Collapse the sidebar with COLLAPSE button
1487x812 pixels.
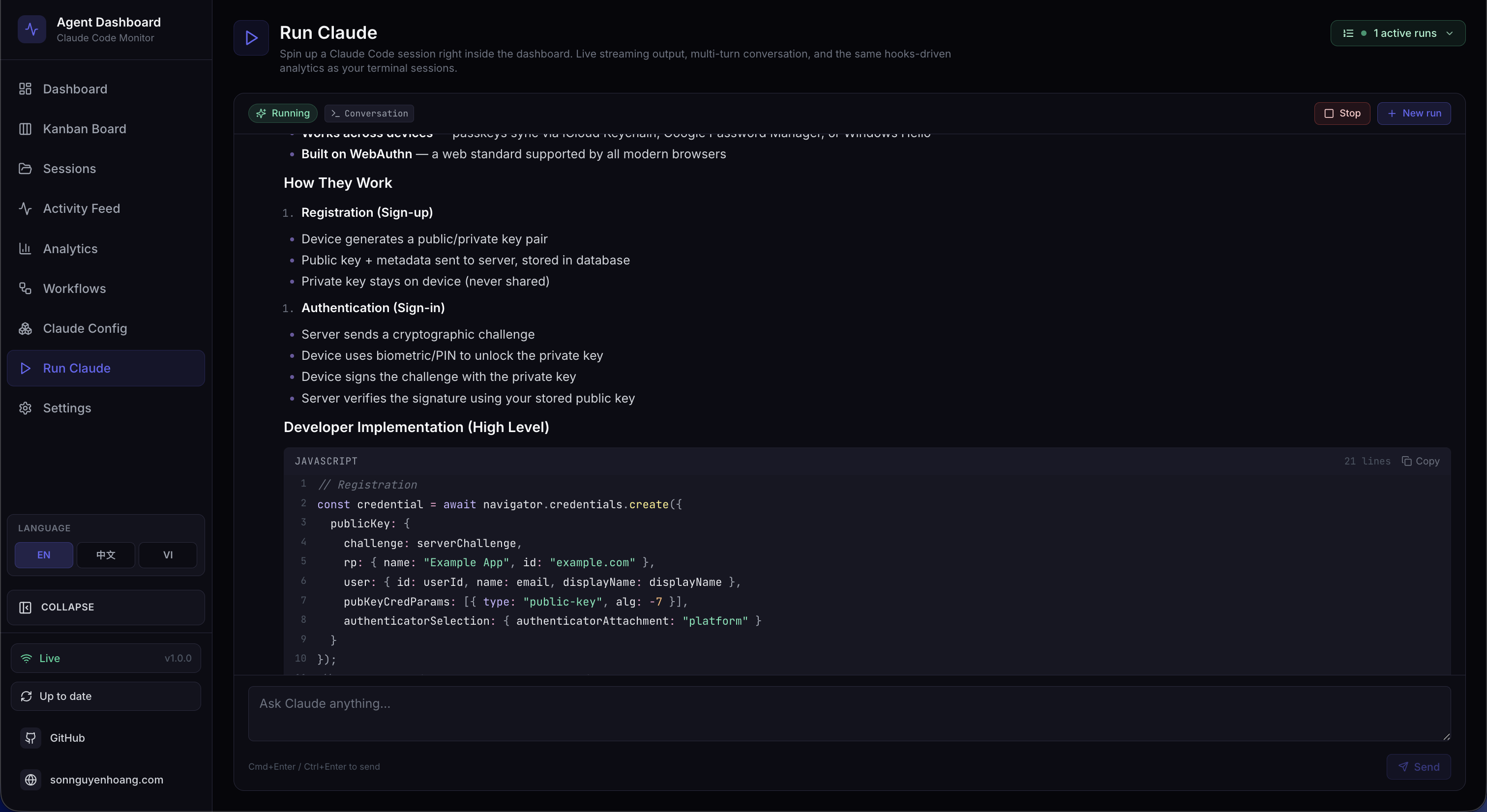tap(106, 607)
